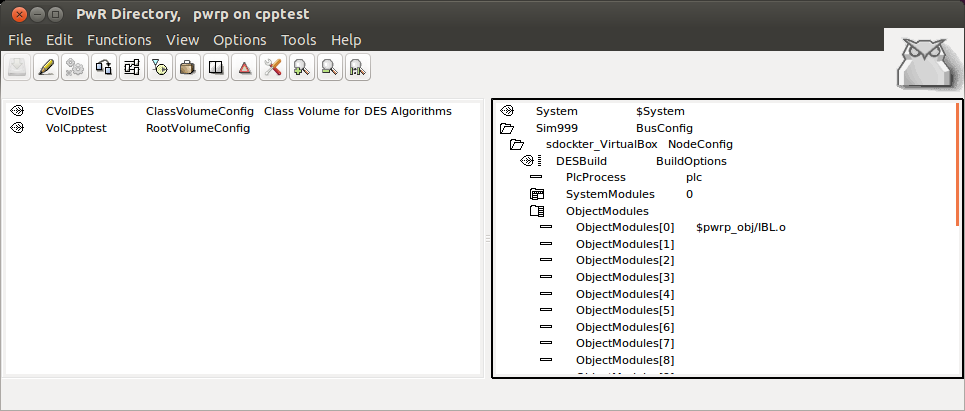965x411 pixels.
Task: Click the funnel and play toolbar icon
Action: (x=160, y=67)
